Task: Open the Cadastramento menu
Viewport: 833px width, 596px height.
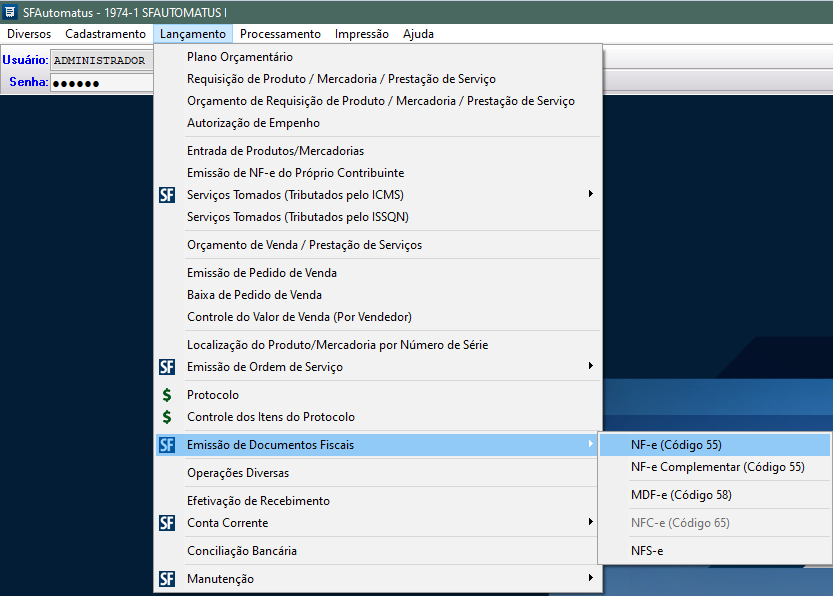Action: coord(105,34)
